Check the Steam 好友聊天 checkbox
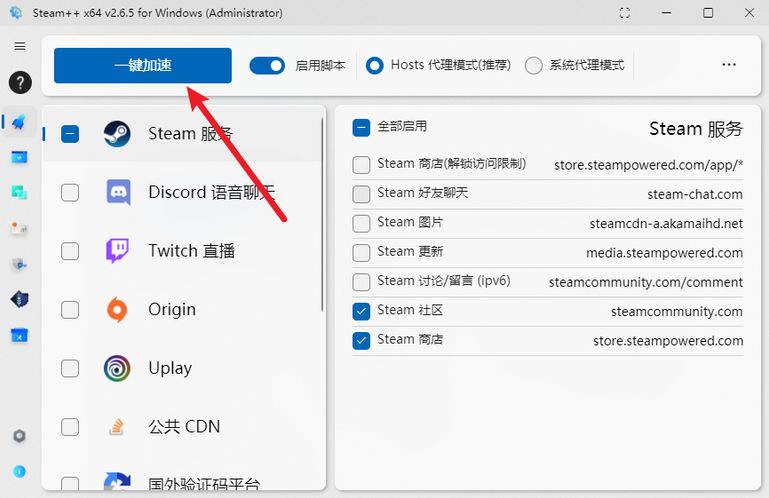Screen dimensions: 769x498 [361, 194]
